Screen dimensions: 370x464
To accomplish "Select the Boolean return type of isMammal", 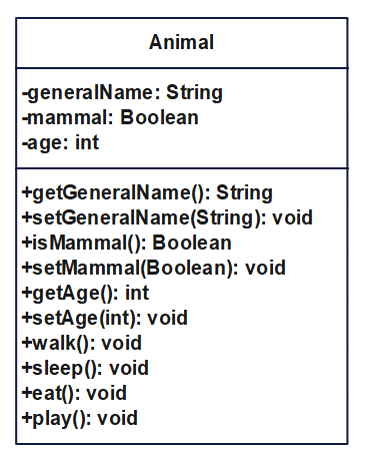I will [192, 243].
